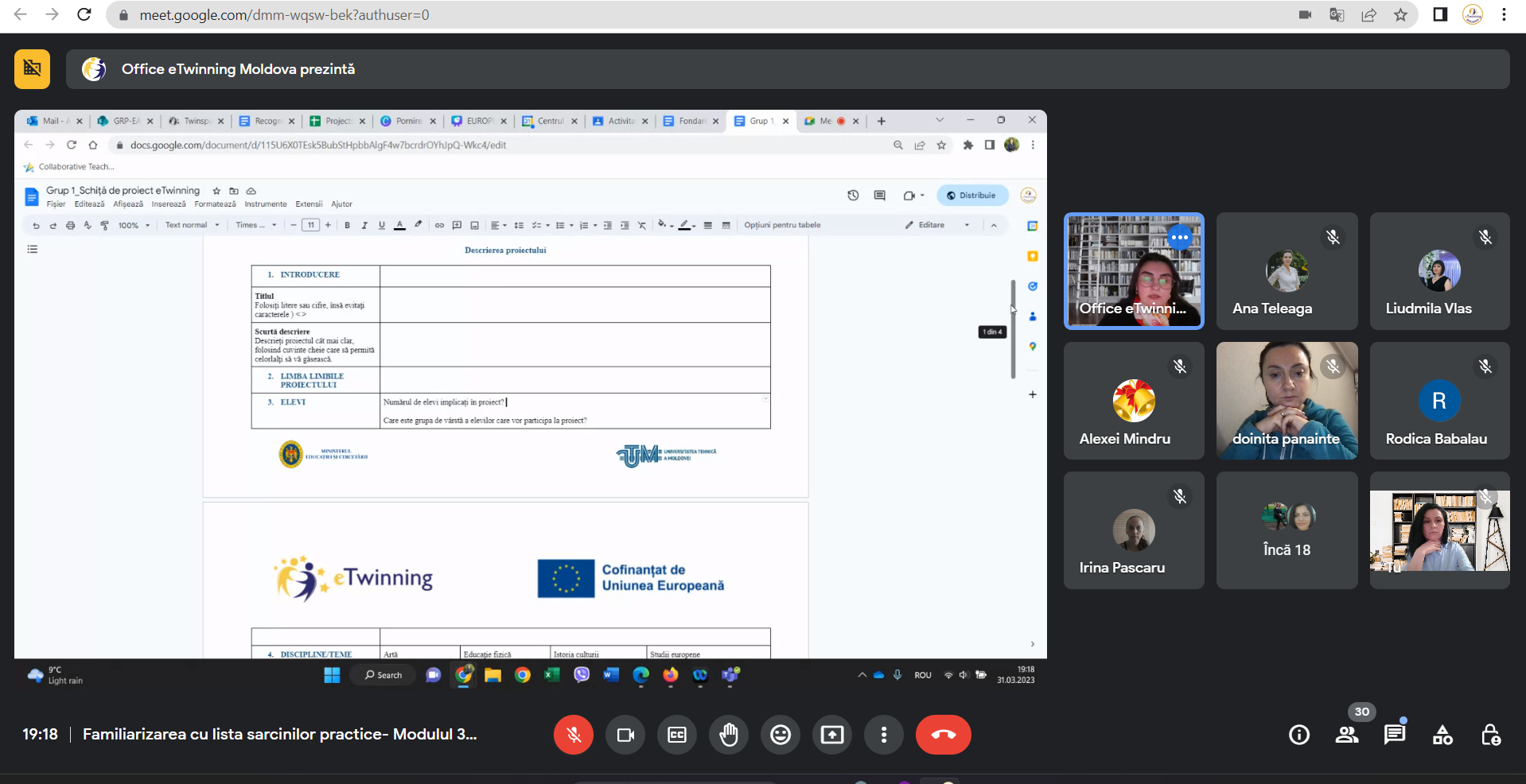Open host controls lock icon

1491,735
